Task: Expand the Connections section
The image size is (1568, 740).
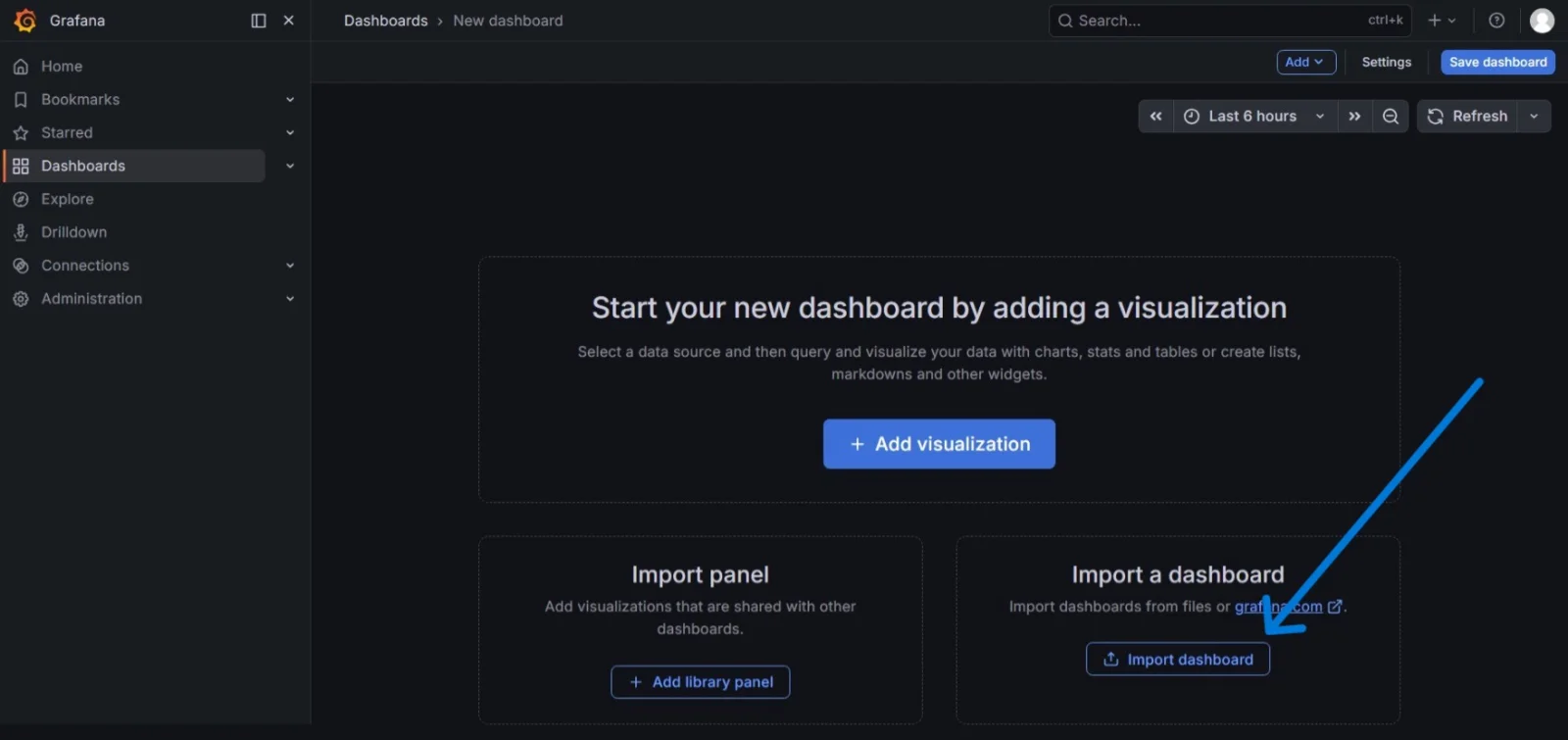Action: click(290, 266)
